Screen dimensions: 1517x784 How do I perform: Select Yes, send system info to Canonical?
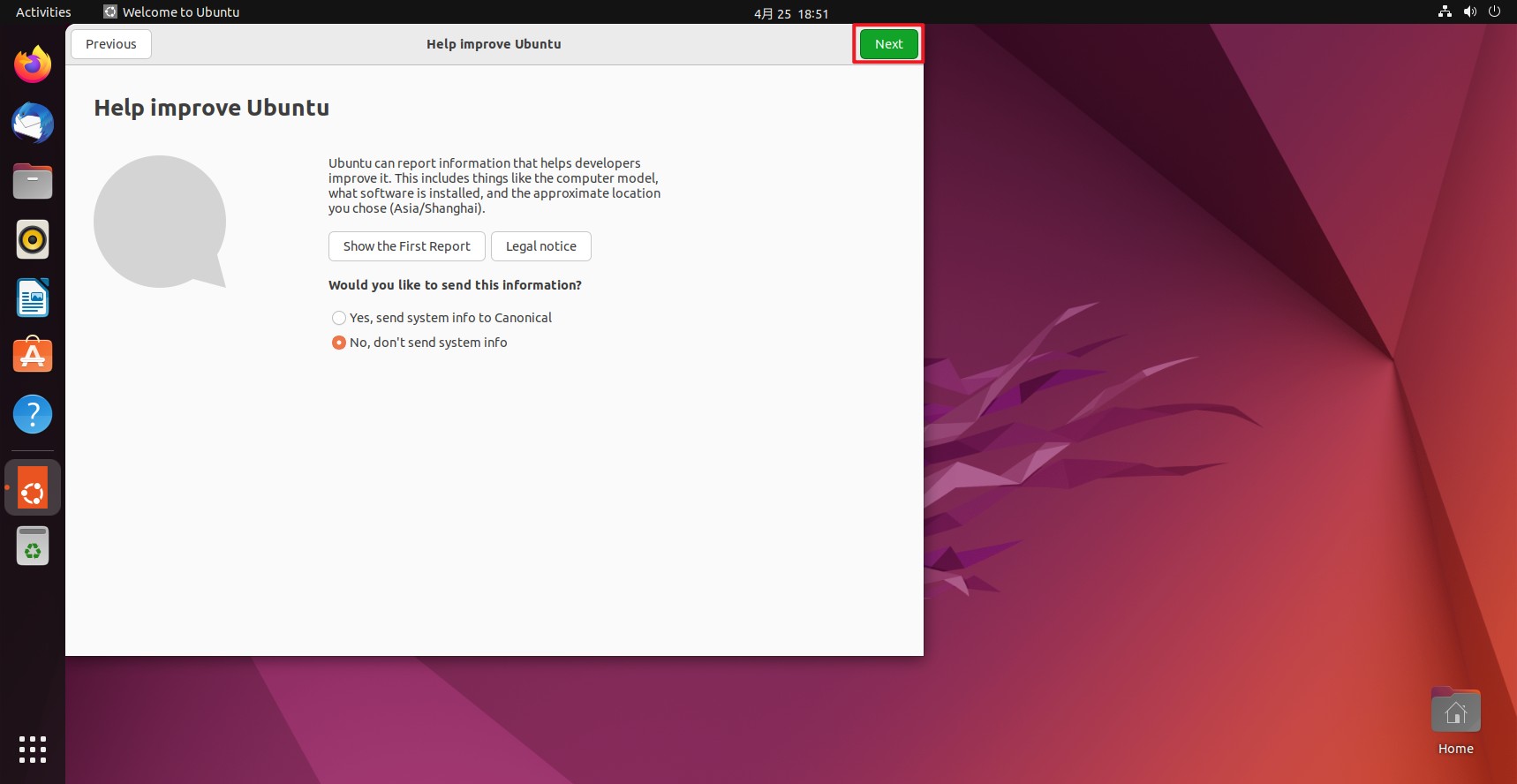tap(442, 318)
